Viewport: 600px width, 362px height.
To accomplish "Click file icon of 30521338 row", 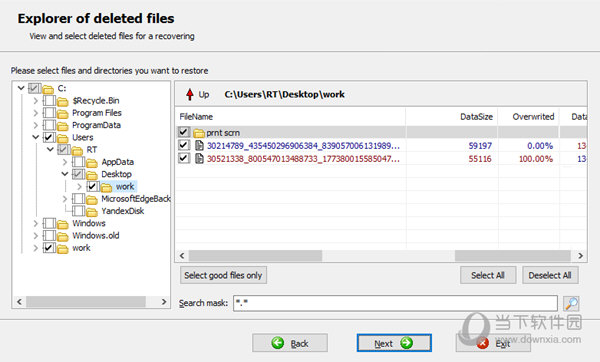I will (199, 158).
